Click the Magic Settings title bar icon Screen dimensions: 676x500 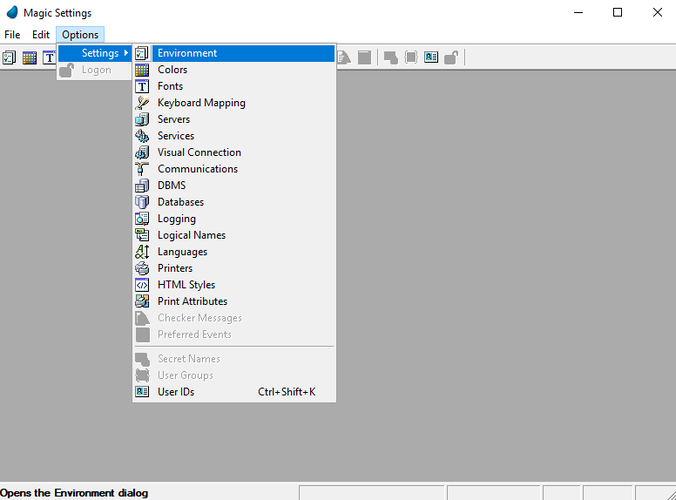pyautogui.click(x=12, y=12)
